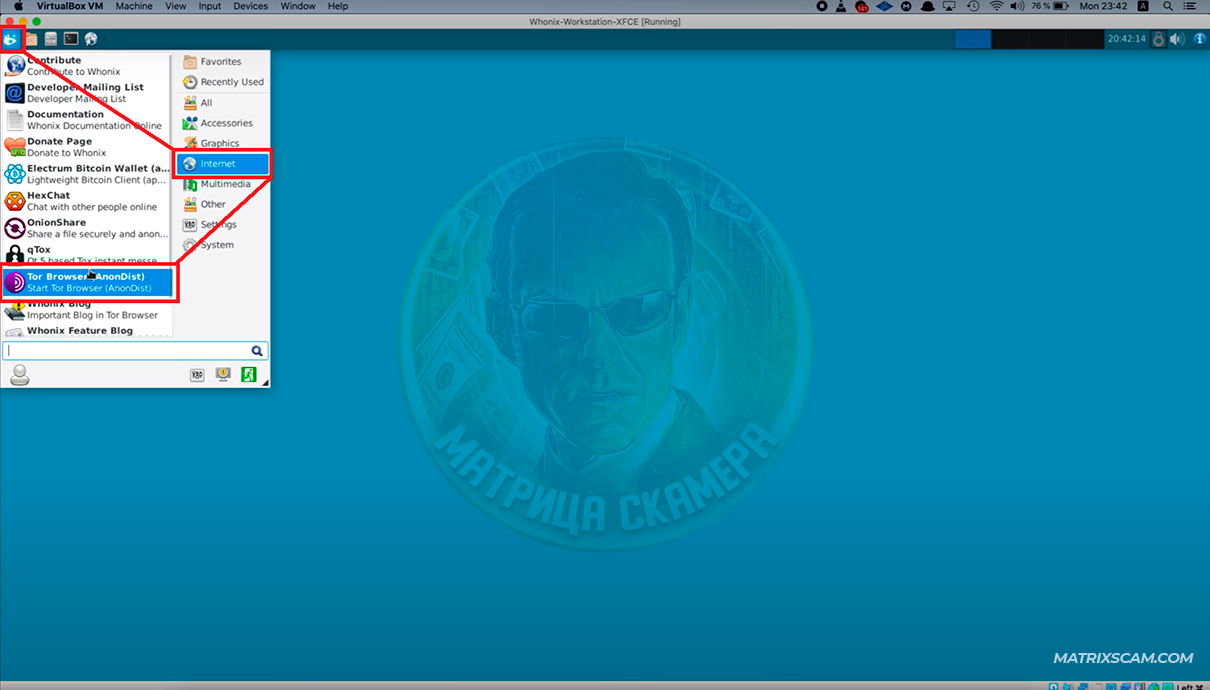
Task: Select the System category
Action: pyautogui.click(x=223, y=245)
